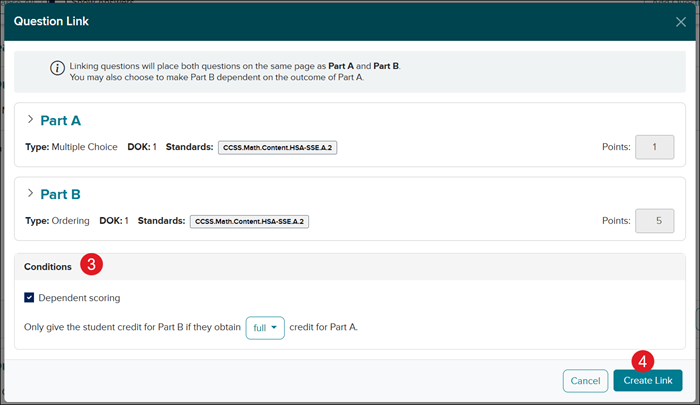Screen dimensions: 700x405
Task: Click the info icon in the banner
Action: pos(58,70)
